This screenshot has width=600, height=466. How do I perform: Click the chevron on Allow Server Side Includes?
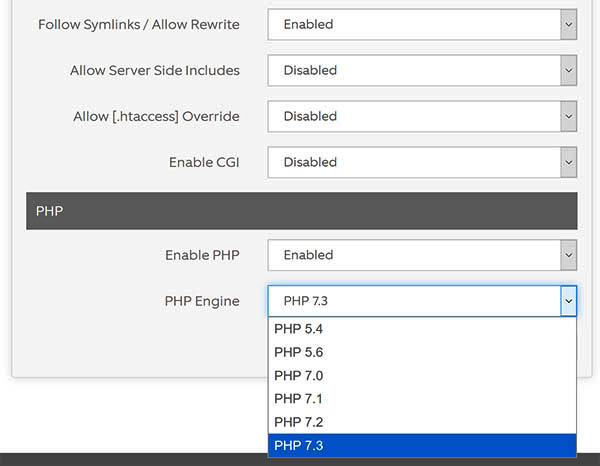click(569, 70)
